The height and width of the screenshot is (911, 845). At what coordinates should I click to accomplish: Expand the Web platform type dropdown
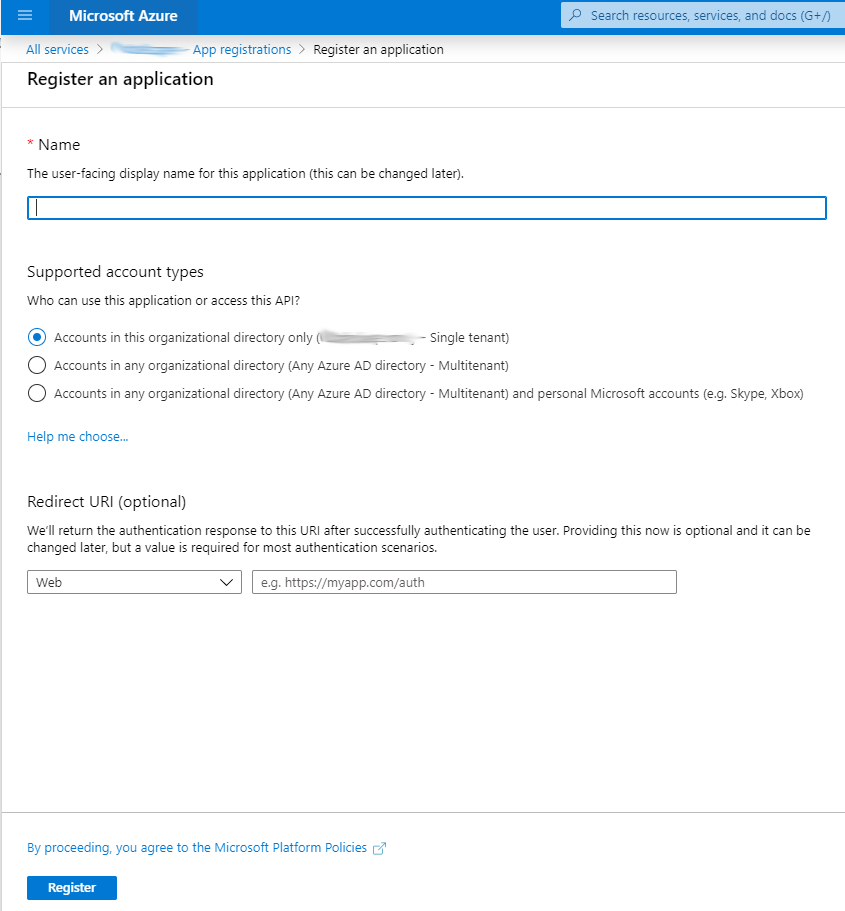[134, 582]
